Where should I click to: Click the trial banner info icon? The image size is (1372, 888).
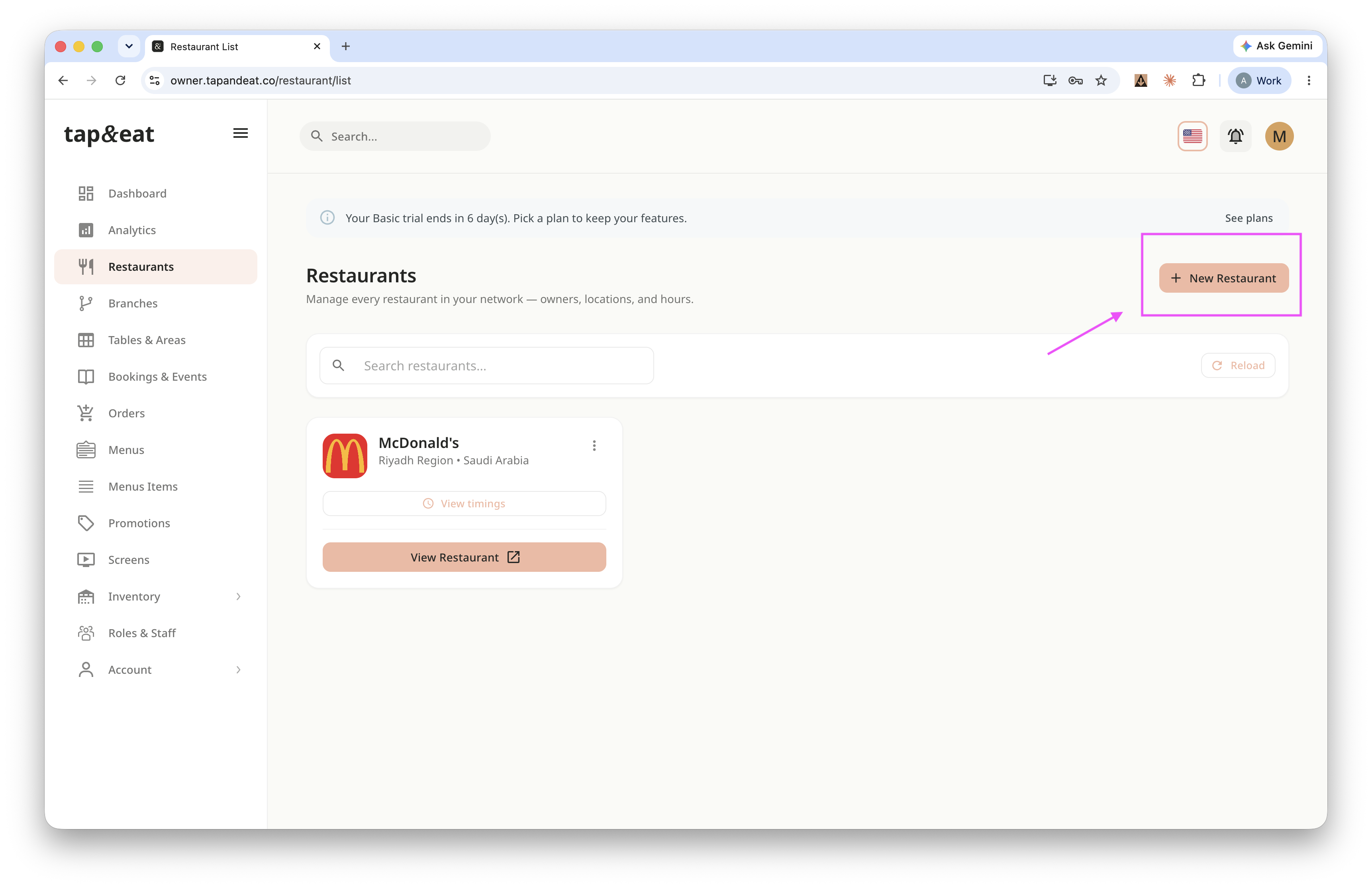click(327, 218)
